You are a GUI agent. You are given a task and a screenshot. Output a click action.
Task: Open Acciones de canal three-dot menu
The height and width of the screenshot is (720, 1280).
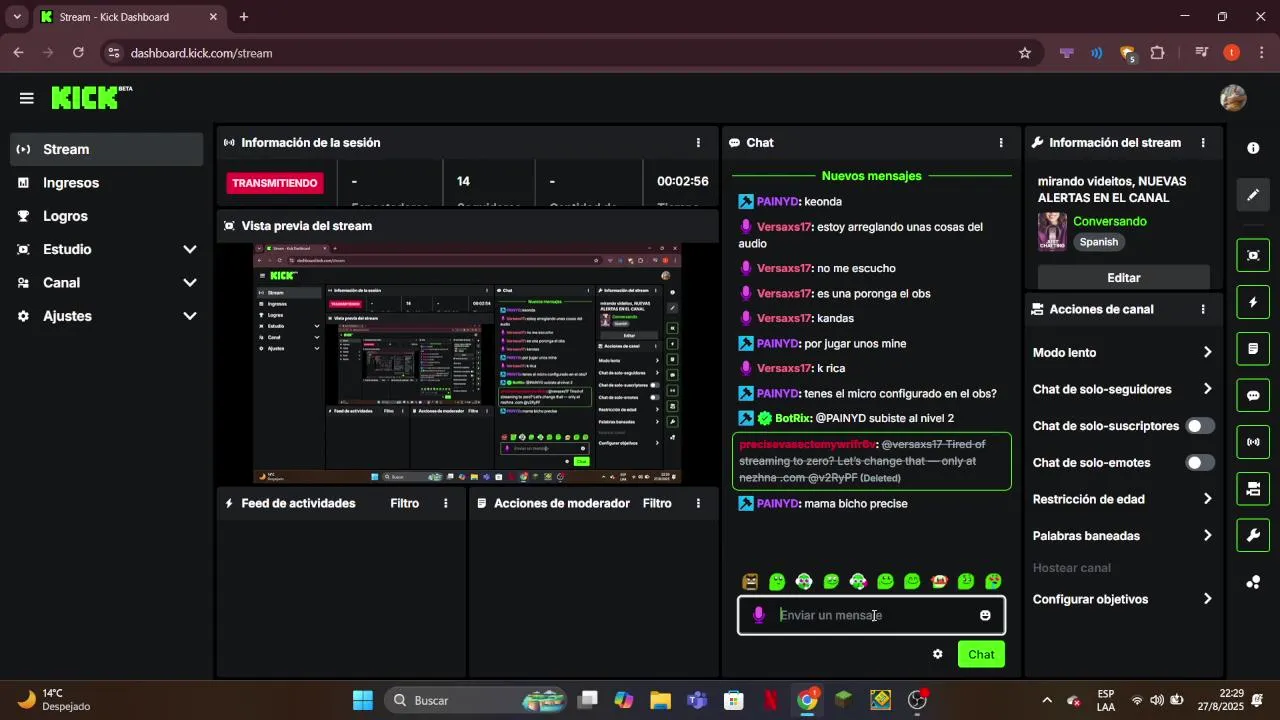coord(1203,310)
